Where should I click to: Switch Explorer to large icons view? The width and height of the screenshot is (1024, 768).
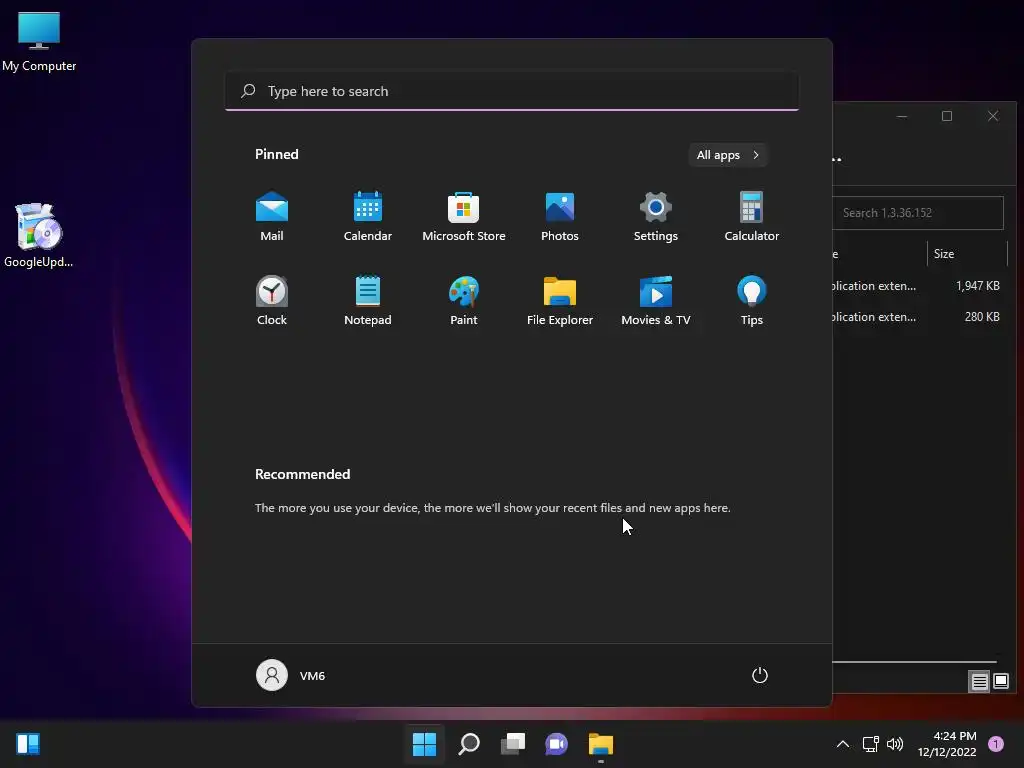1001,682
